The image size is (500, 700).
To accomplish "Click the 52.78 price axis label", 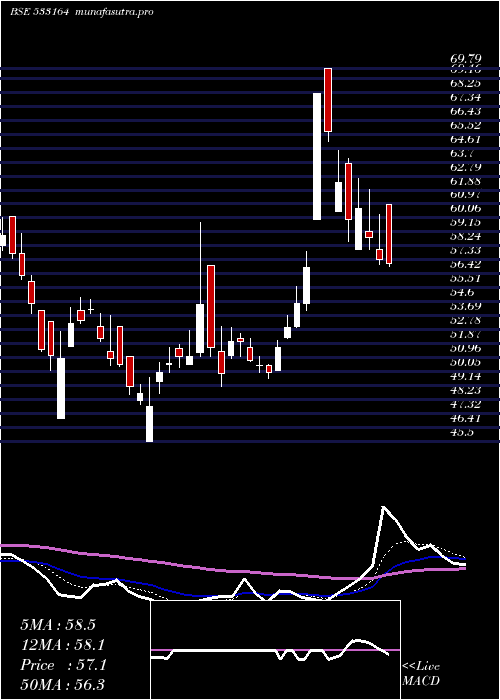I will tap(465, 320).
